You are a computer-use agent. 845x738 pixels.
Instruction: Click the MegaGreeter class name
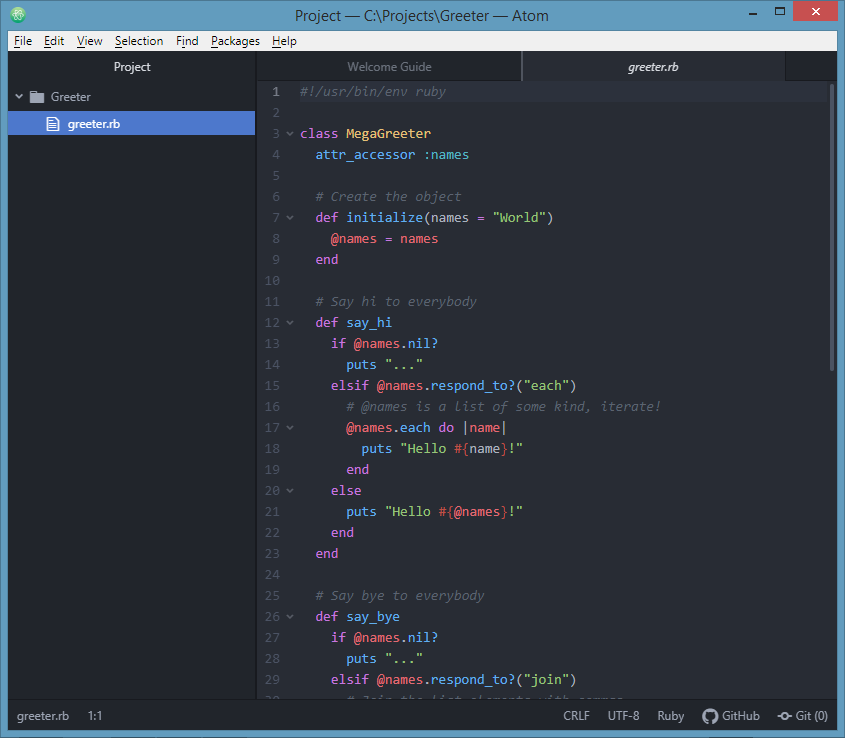point(389,134)
